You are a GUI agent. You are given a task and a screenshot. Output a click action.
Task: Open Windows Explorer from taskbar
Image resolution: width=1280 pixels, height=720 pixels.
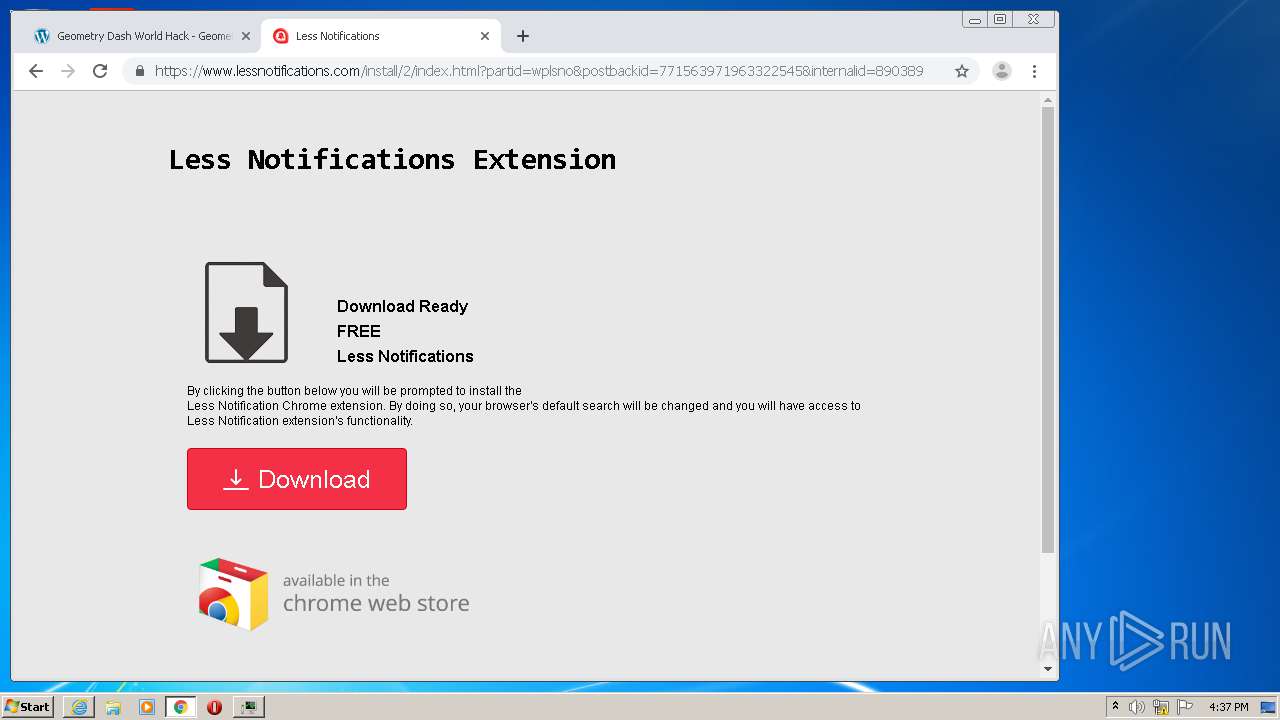(x=113, y=707)
